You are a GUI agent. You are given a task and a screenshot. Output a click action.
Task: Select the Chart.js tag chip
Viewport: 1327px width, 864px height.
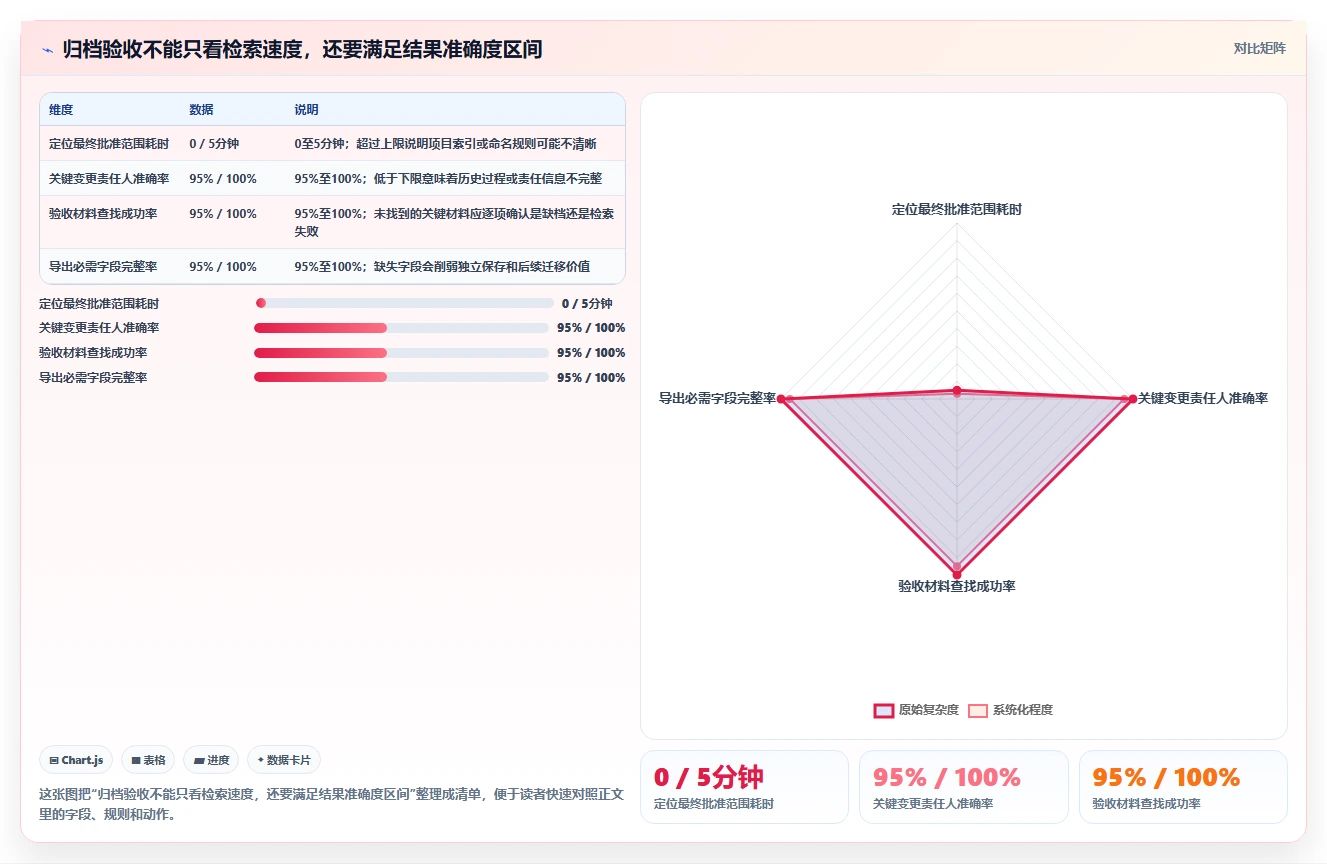(x=77, y=760)
